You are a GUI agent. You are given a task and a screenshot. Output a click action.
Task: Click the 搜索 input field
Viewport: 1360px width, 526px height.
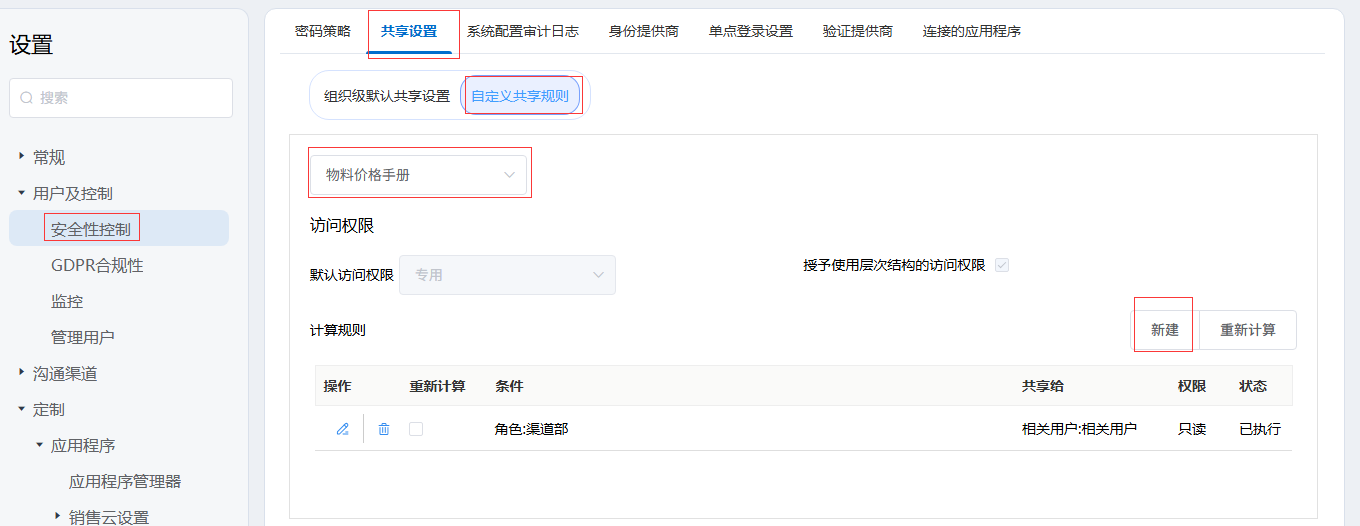(x=130, y=98)
